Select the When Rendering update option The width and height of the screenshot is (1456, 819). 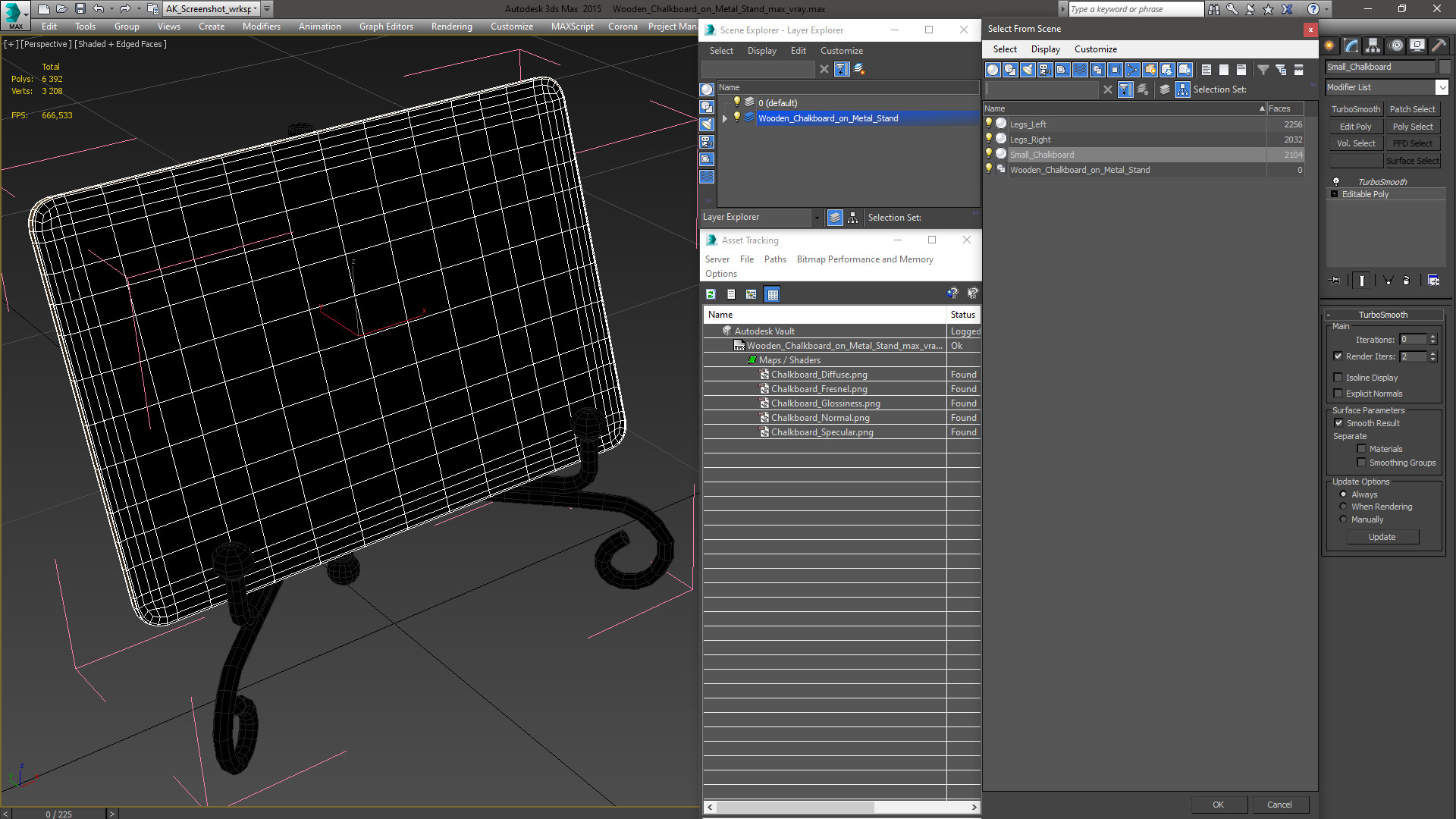point(1343,507)
